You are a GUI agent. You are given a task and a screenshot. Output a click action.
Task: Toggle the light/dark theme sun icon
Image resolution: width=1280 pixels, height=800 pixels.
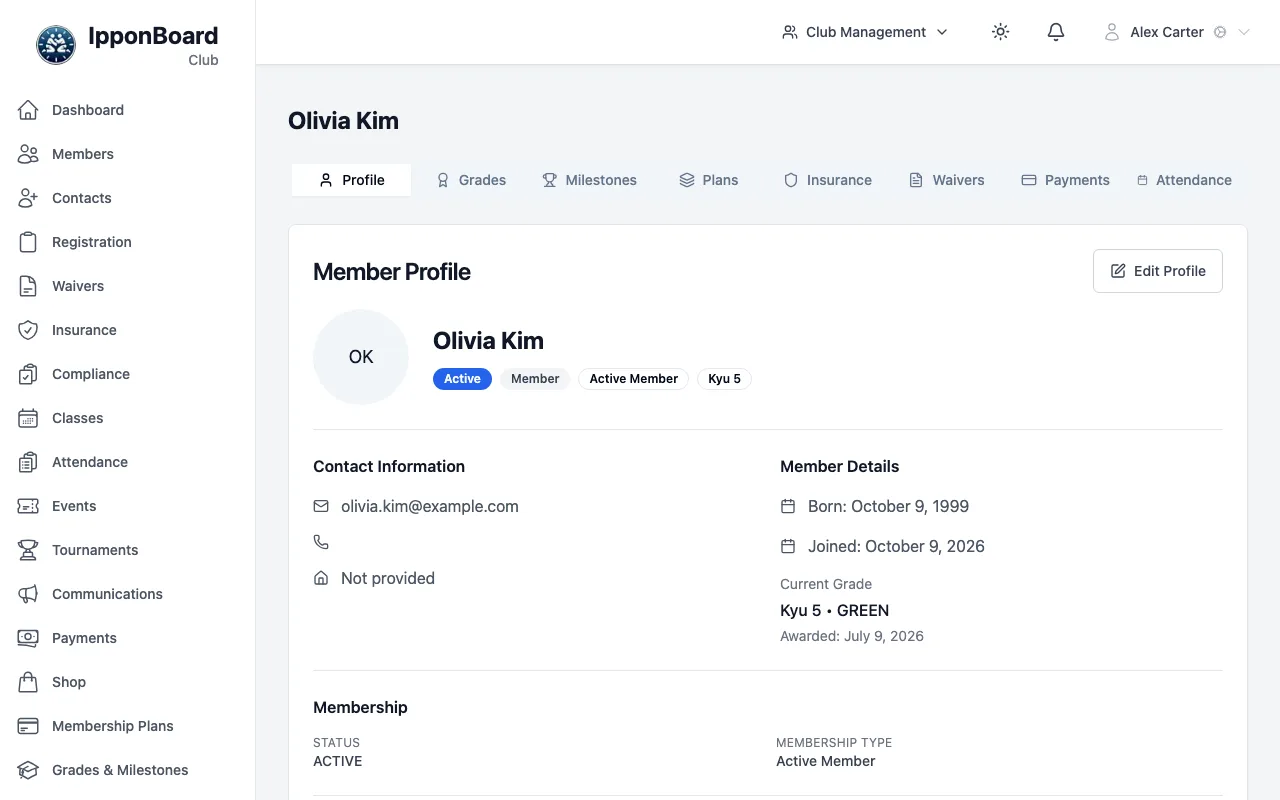tap(1000, 32)
